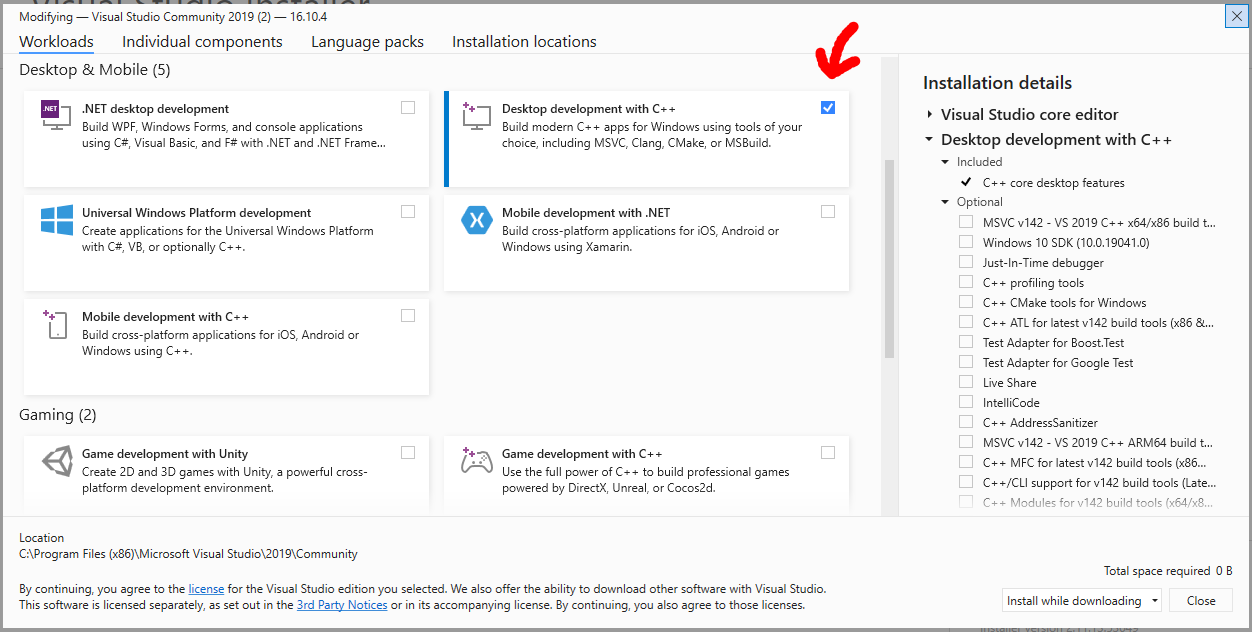The image size is (1252, 632).
Task: Check the Game development with C++ workload
Action: pyautogui.click(x=828, y=453)
